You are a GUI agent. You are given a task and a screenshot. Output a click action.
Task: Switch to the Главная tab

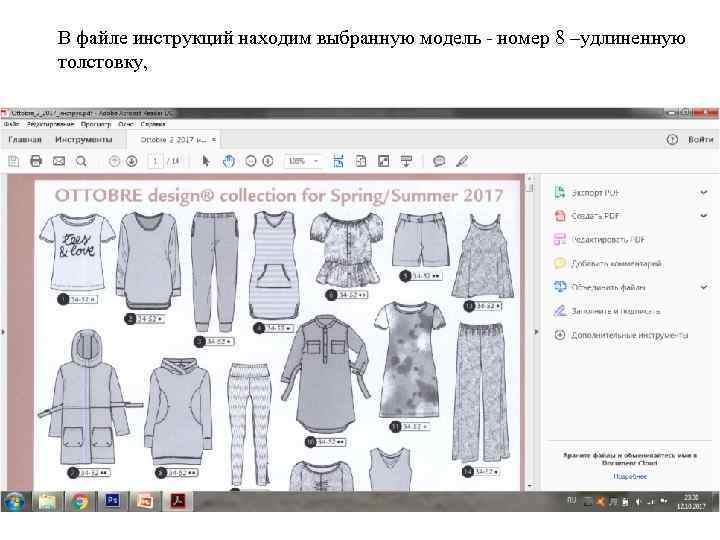(x=25, y=139)
